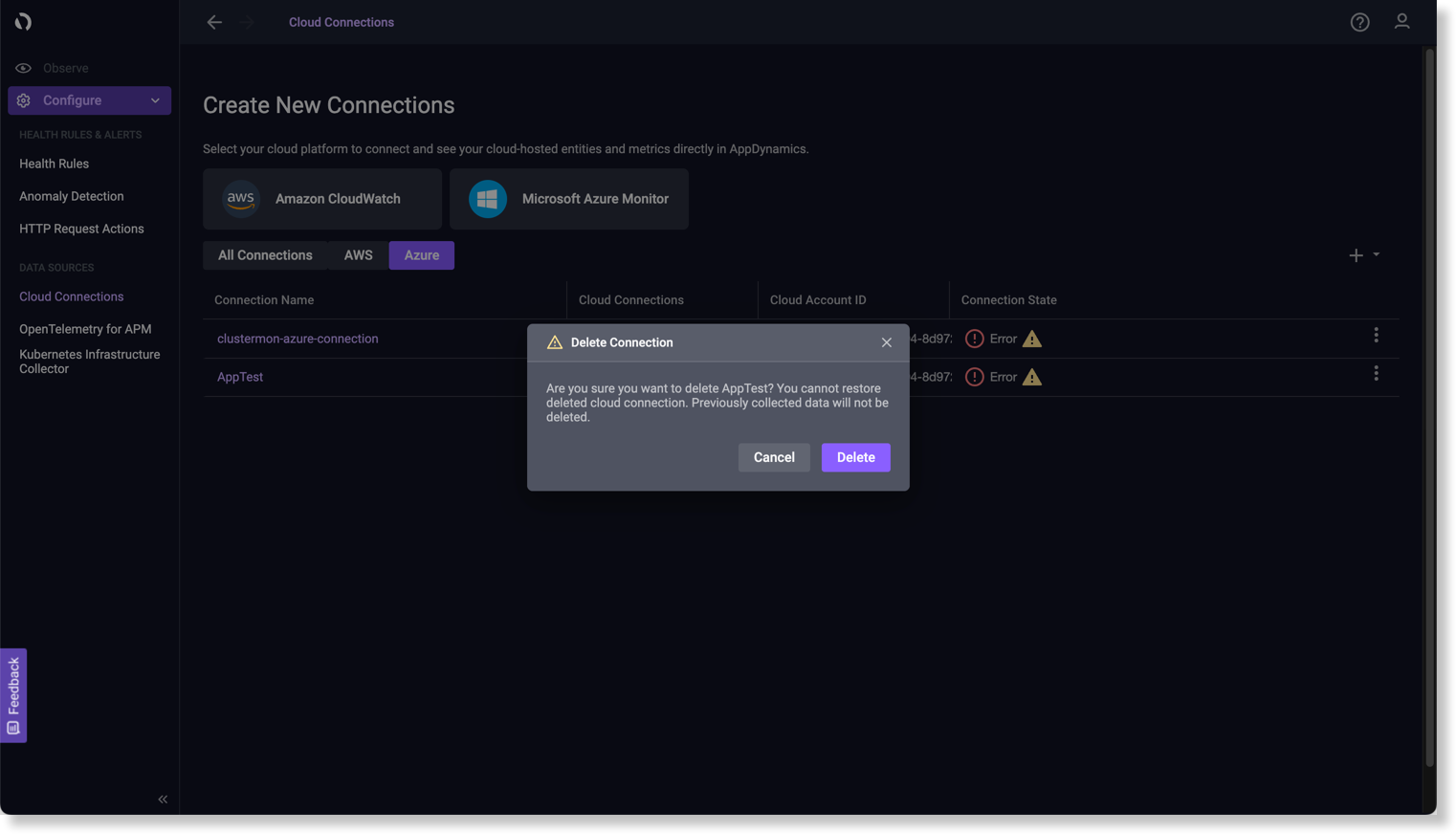Click the DATA SOURCES section label

pos(56,268)
